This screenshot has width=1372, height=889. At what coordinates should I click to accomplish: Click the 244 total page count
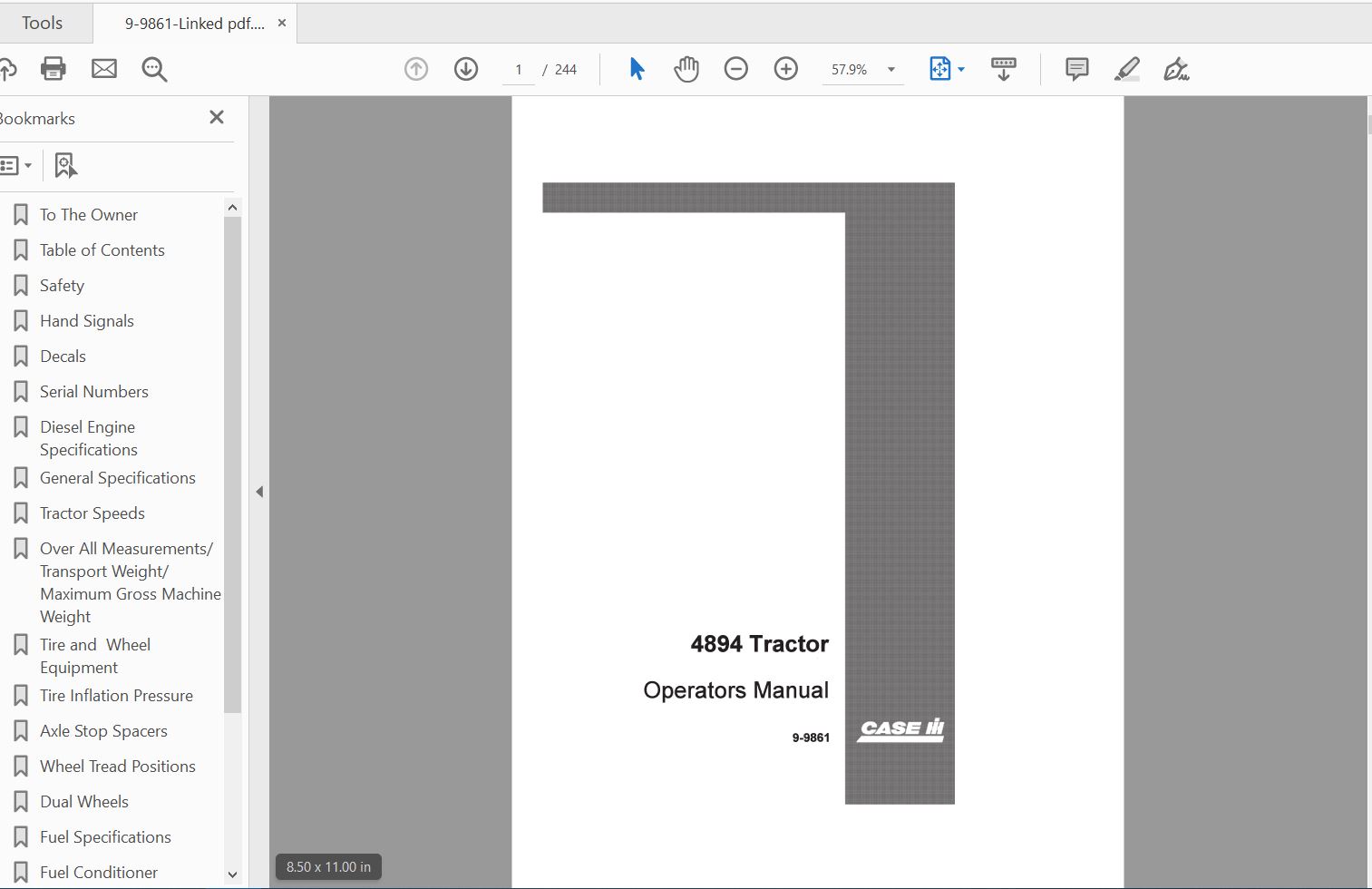[566, 70]
